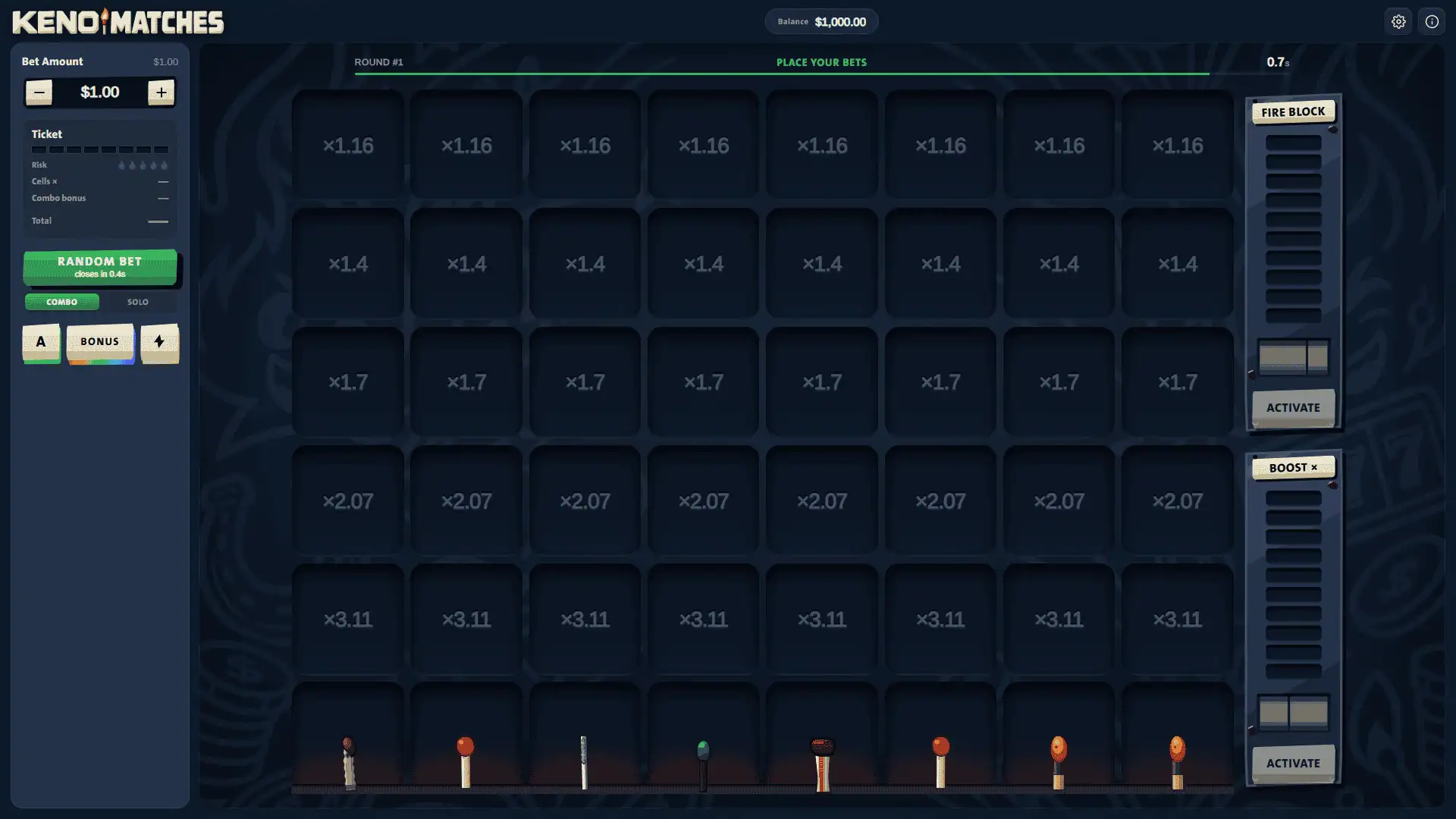Increase bet with the plus button
The image size is (1456, 819).
161,93
